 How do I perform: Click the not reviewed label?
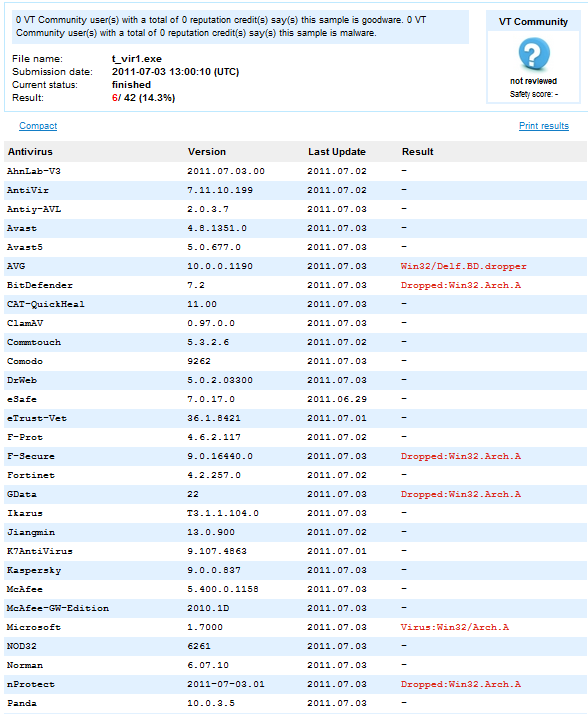tap(533, 81)
